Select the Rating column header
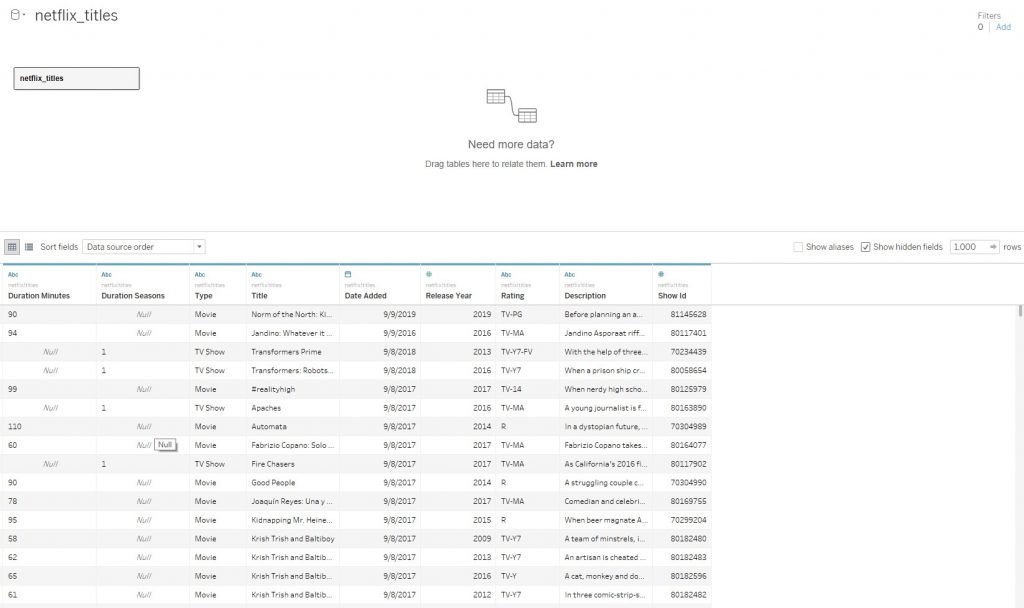Screen dimensions: 1024x608 (x=527, y=285)
